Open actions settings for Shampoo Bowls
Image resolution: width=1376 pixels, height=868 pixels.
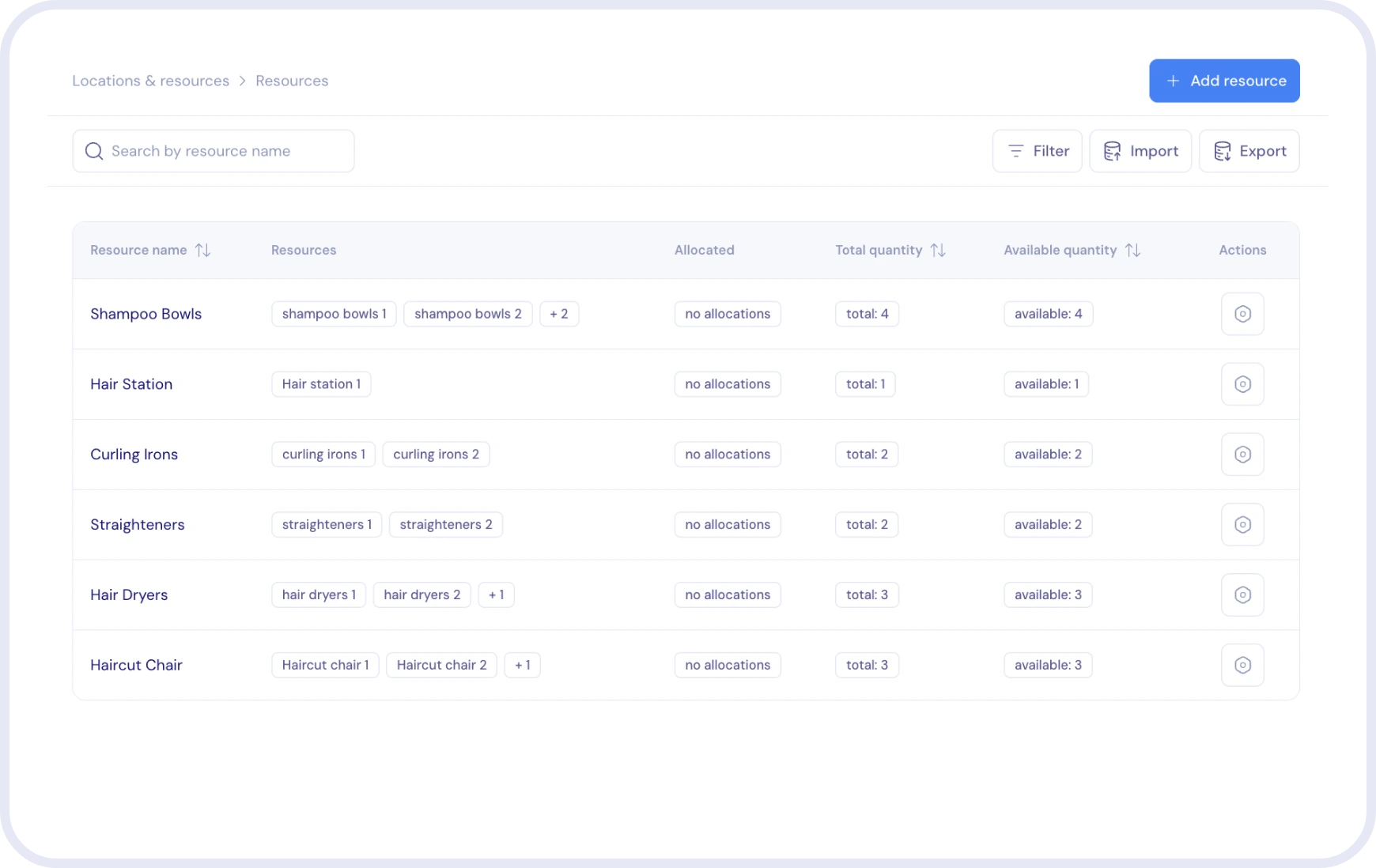click(1242, 313)
